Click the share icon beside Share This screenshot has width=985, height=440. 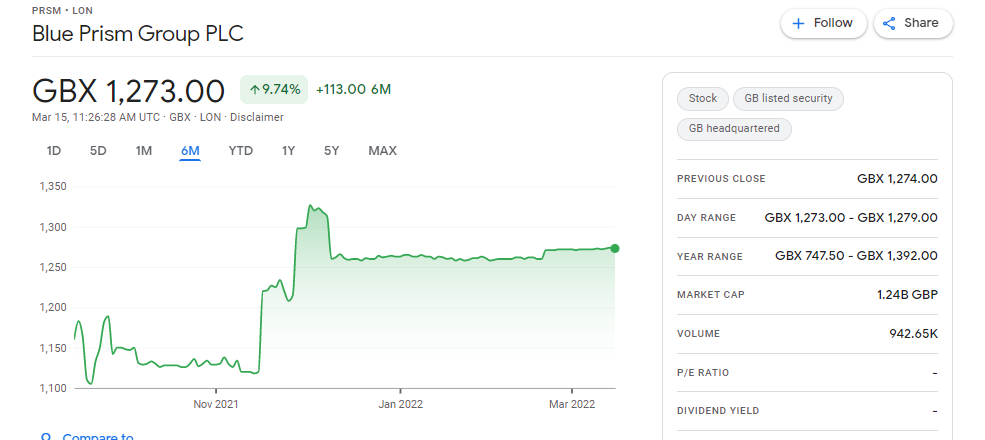tap(889, 23)
